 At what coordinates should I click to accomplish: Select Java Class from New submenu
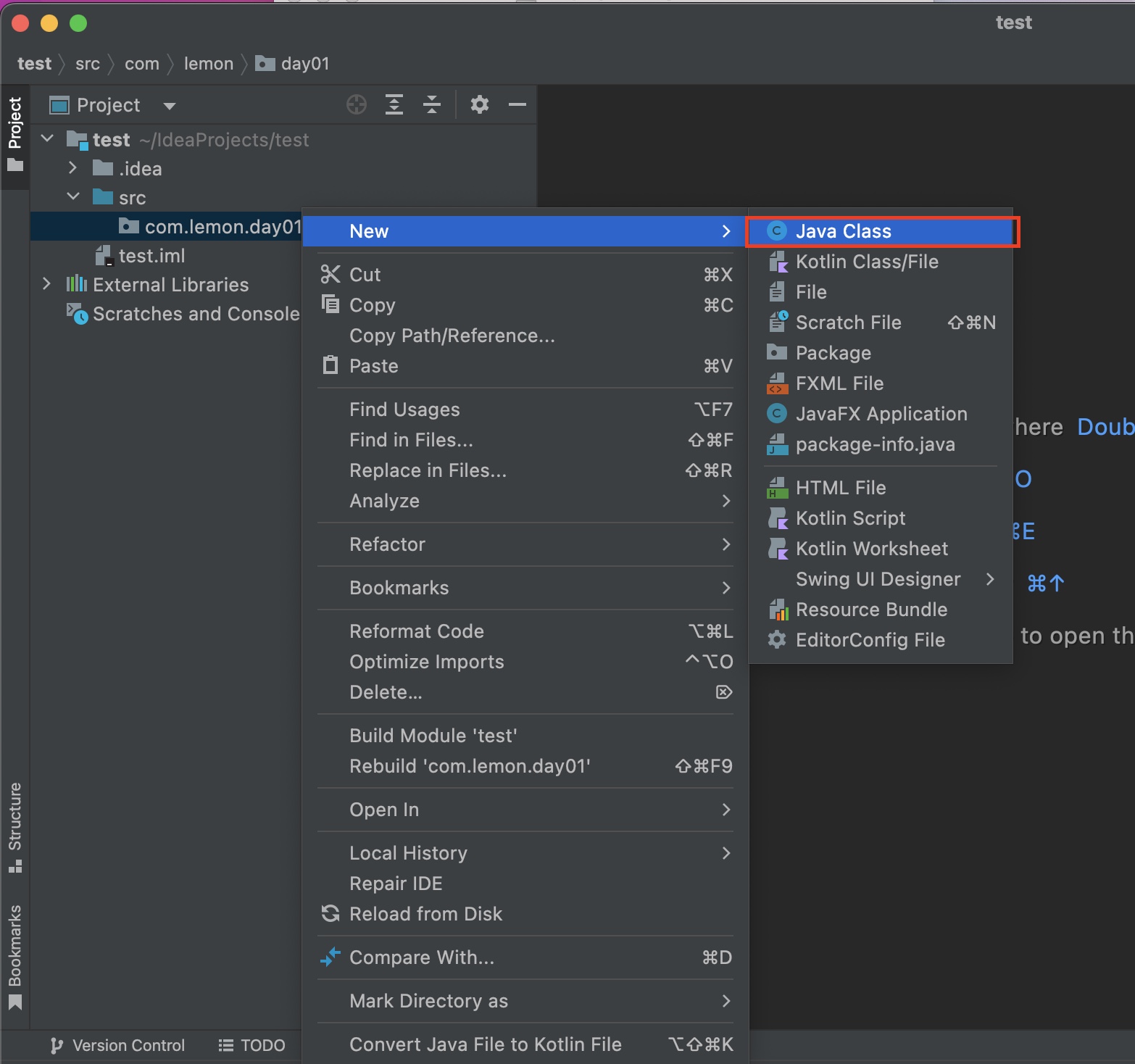point(843,231)
